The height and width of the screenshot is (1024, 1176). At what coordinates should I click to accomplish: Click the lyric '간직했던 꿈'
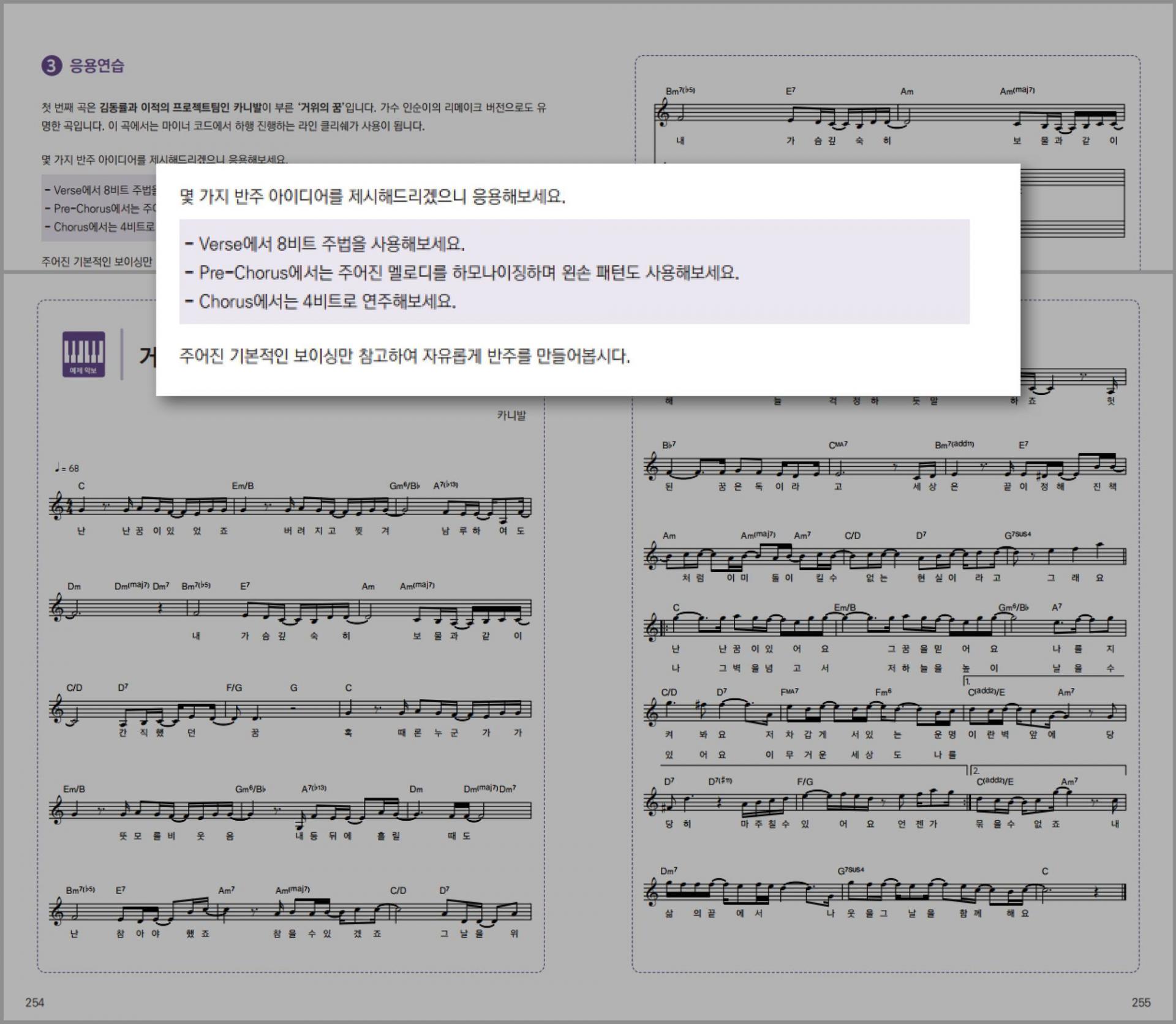[x=189, y=733]
